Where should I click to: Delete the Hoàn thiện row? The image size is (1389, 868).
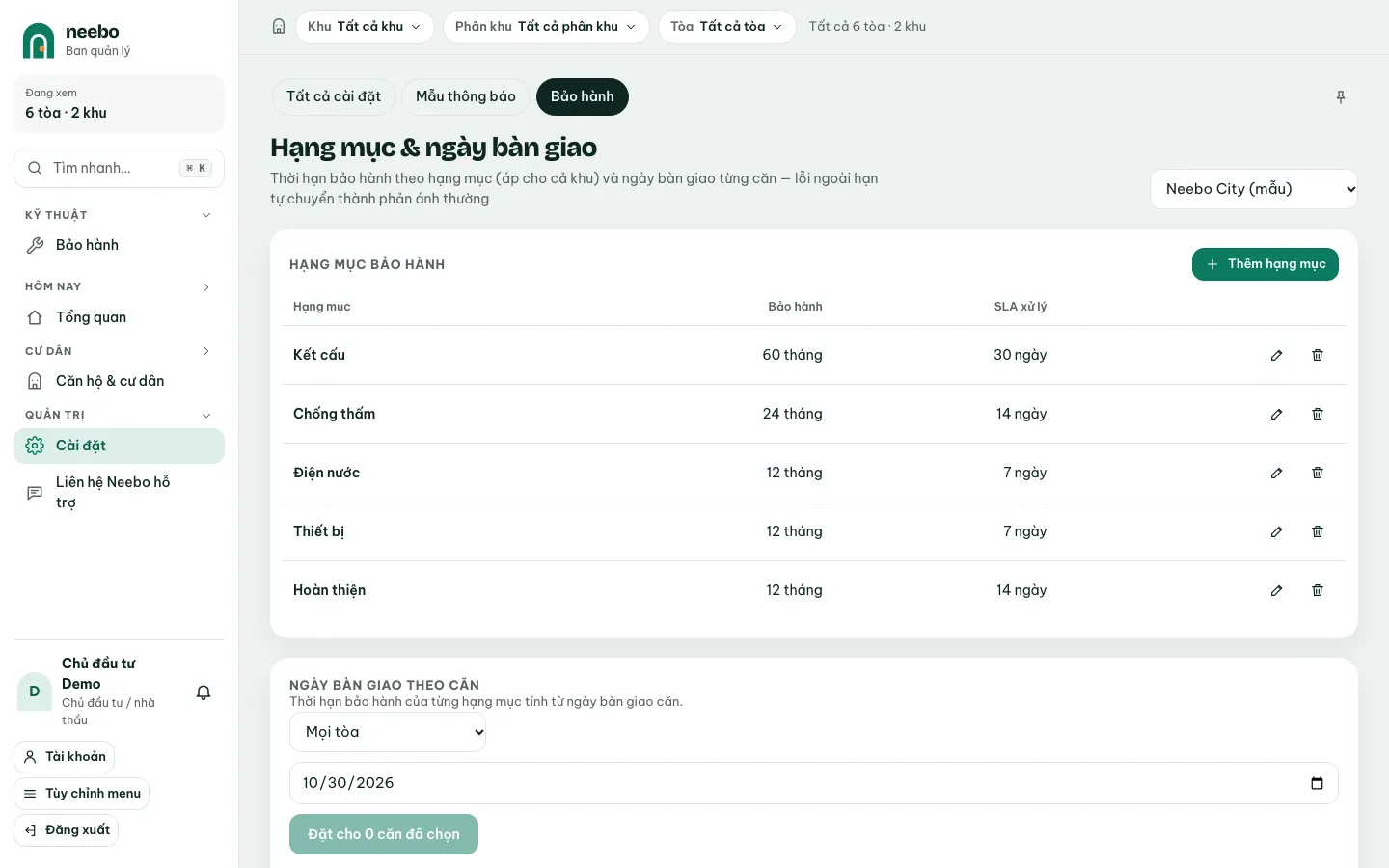[1318, 590]
